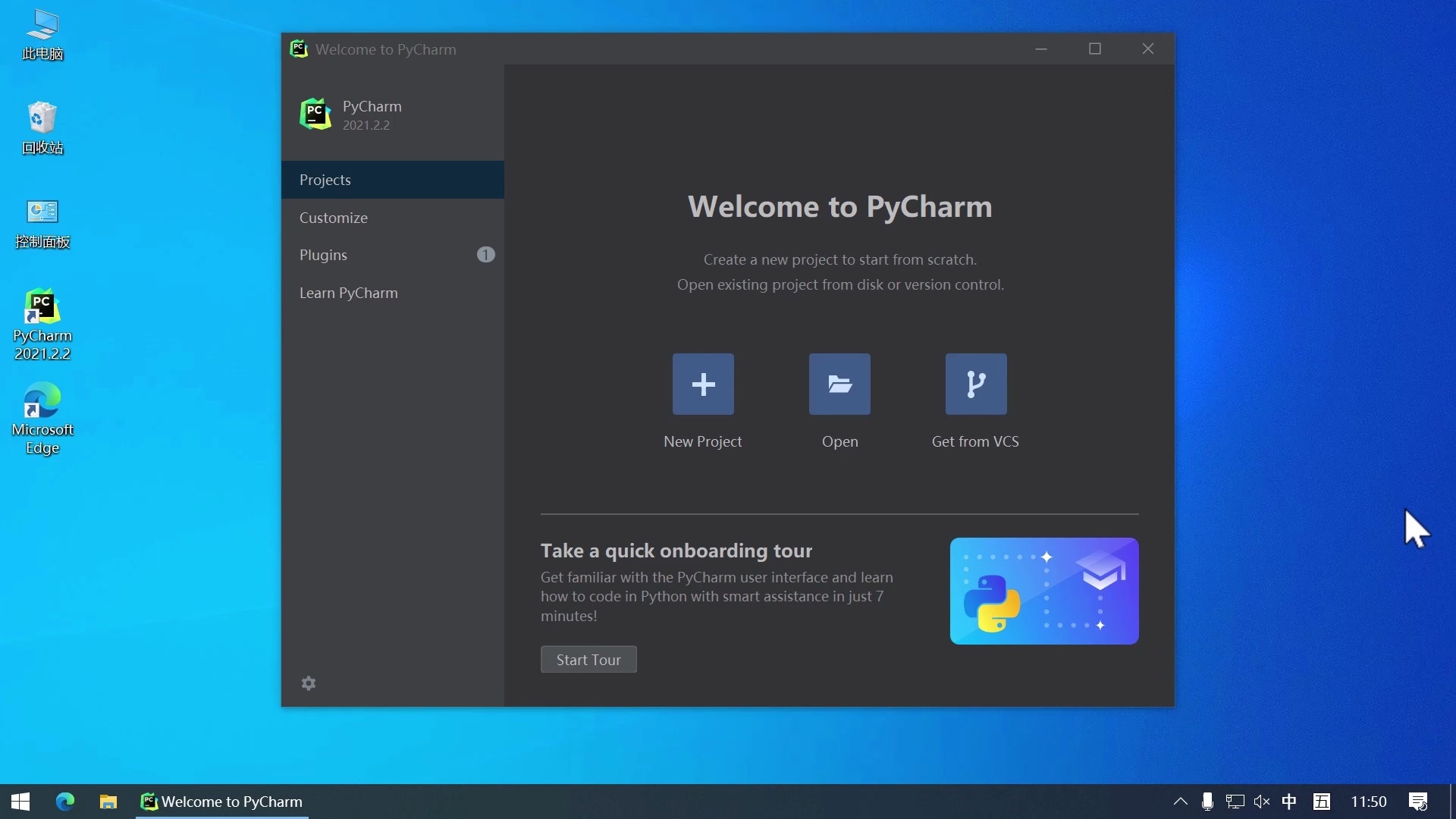The height and width of the screenshot is (819, 1456).
Task: Switch to the Customize section
Action: [x=333, y=218]
